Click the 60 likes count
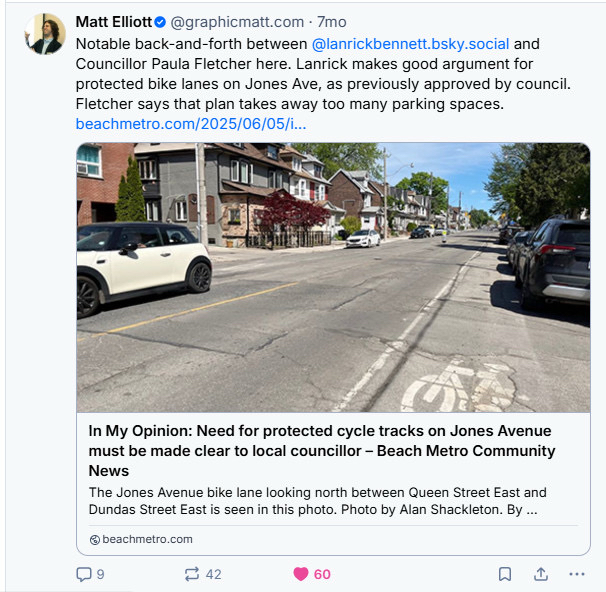 (x=321, y=574)
